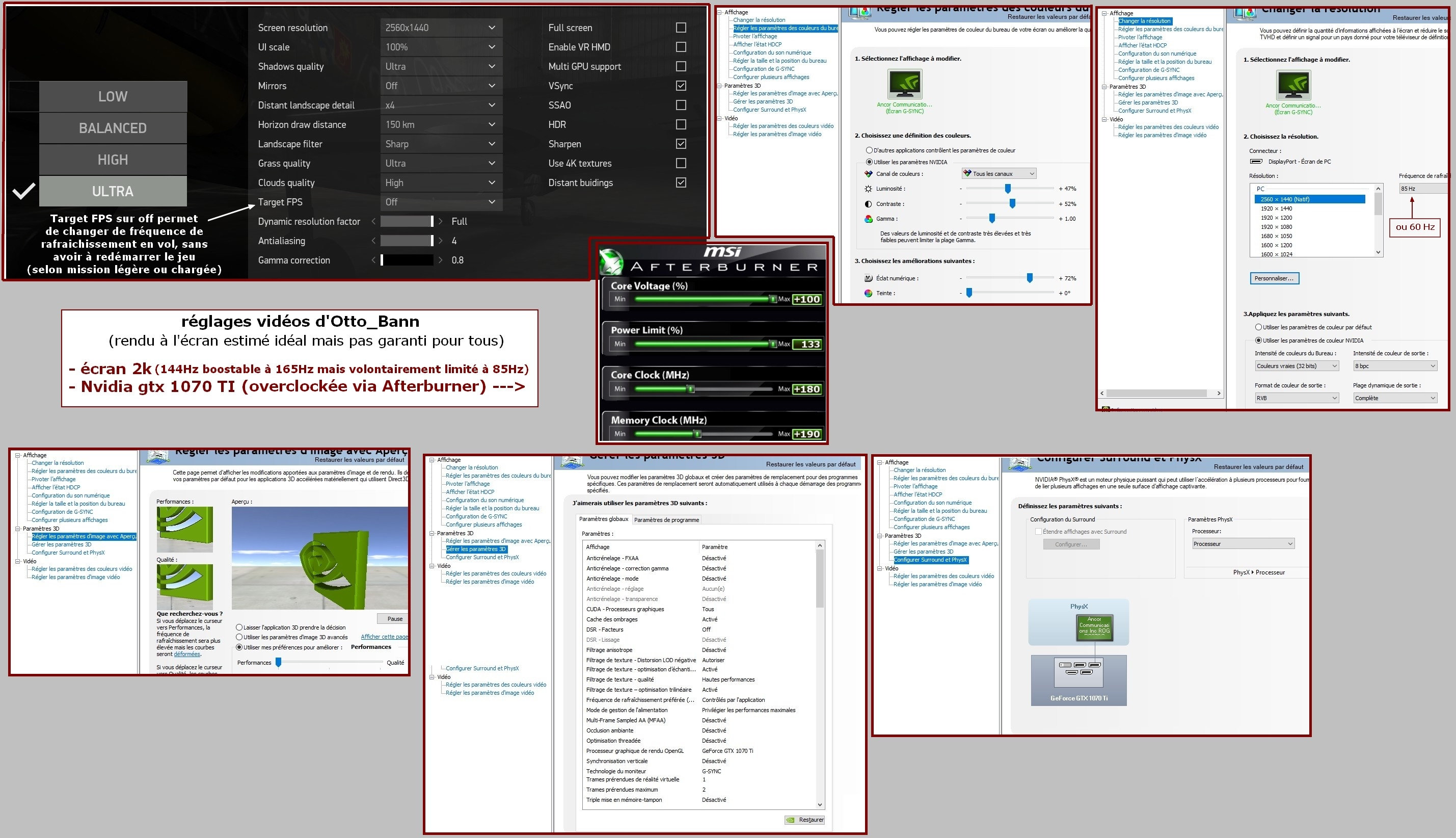Select the ULTRA graphics preset
The image size is (1456, 838).
[x=113, y=191]
